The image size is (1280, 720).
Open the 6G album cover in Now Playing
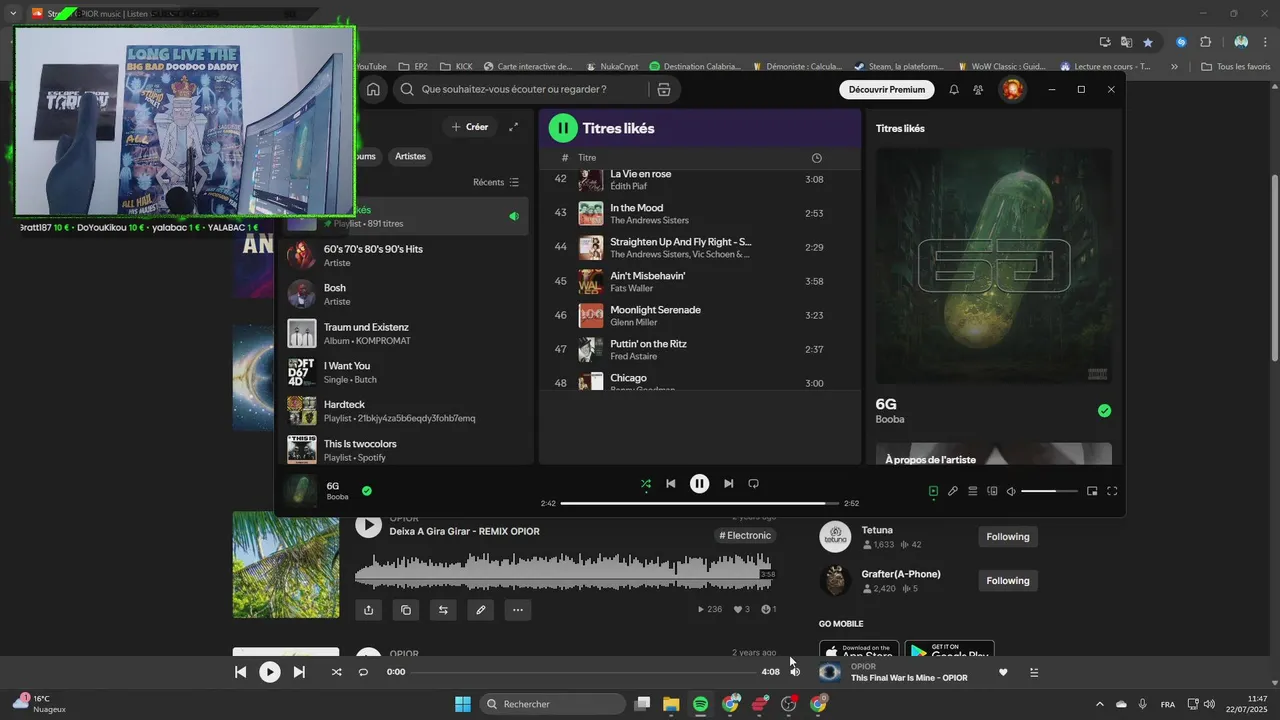[994, 266]
